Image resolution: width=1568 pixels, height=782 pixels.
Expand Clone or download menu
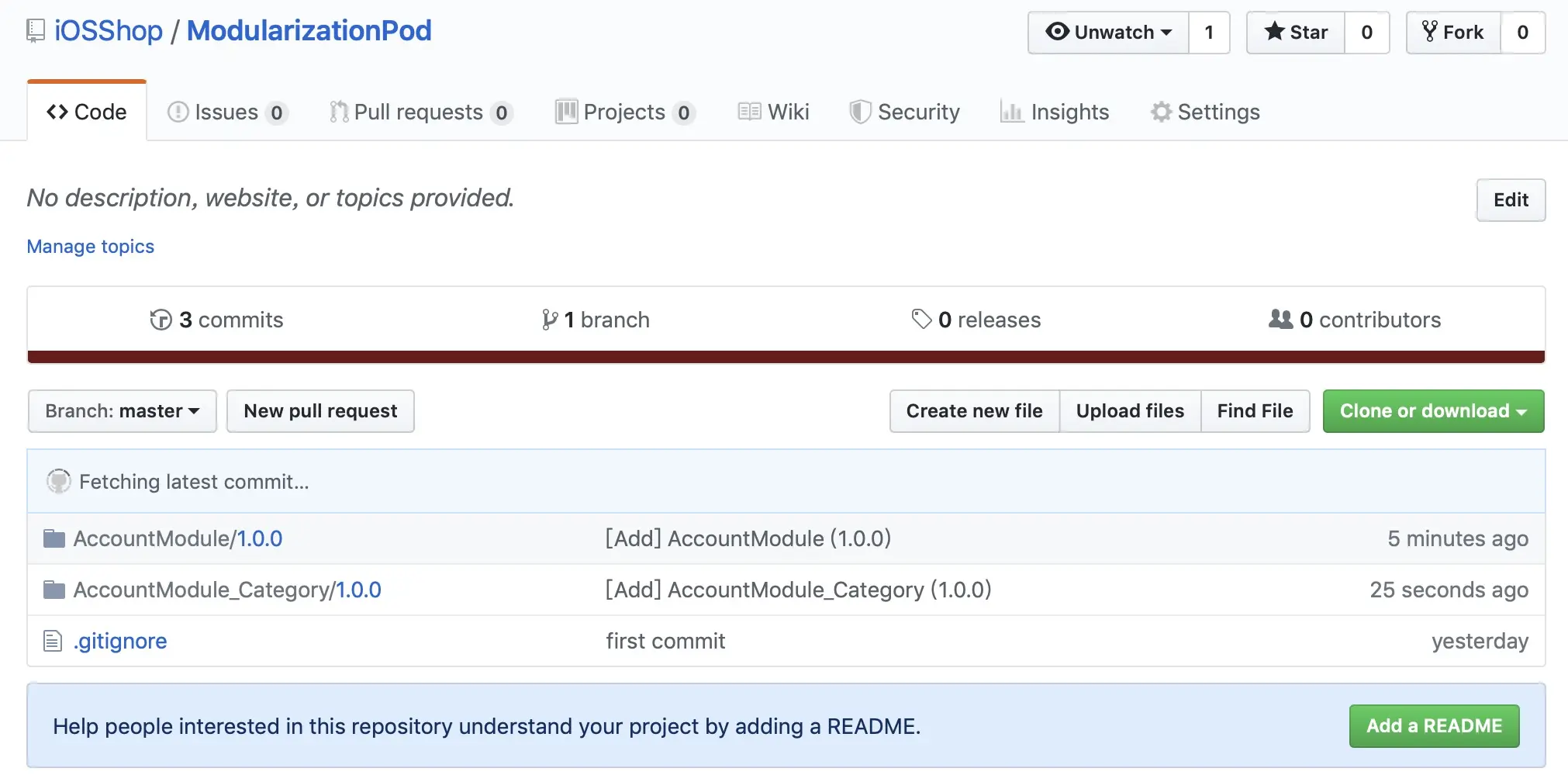point(1433,411)
